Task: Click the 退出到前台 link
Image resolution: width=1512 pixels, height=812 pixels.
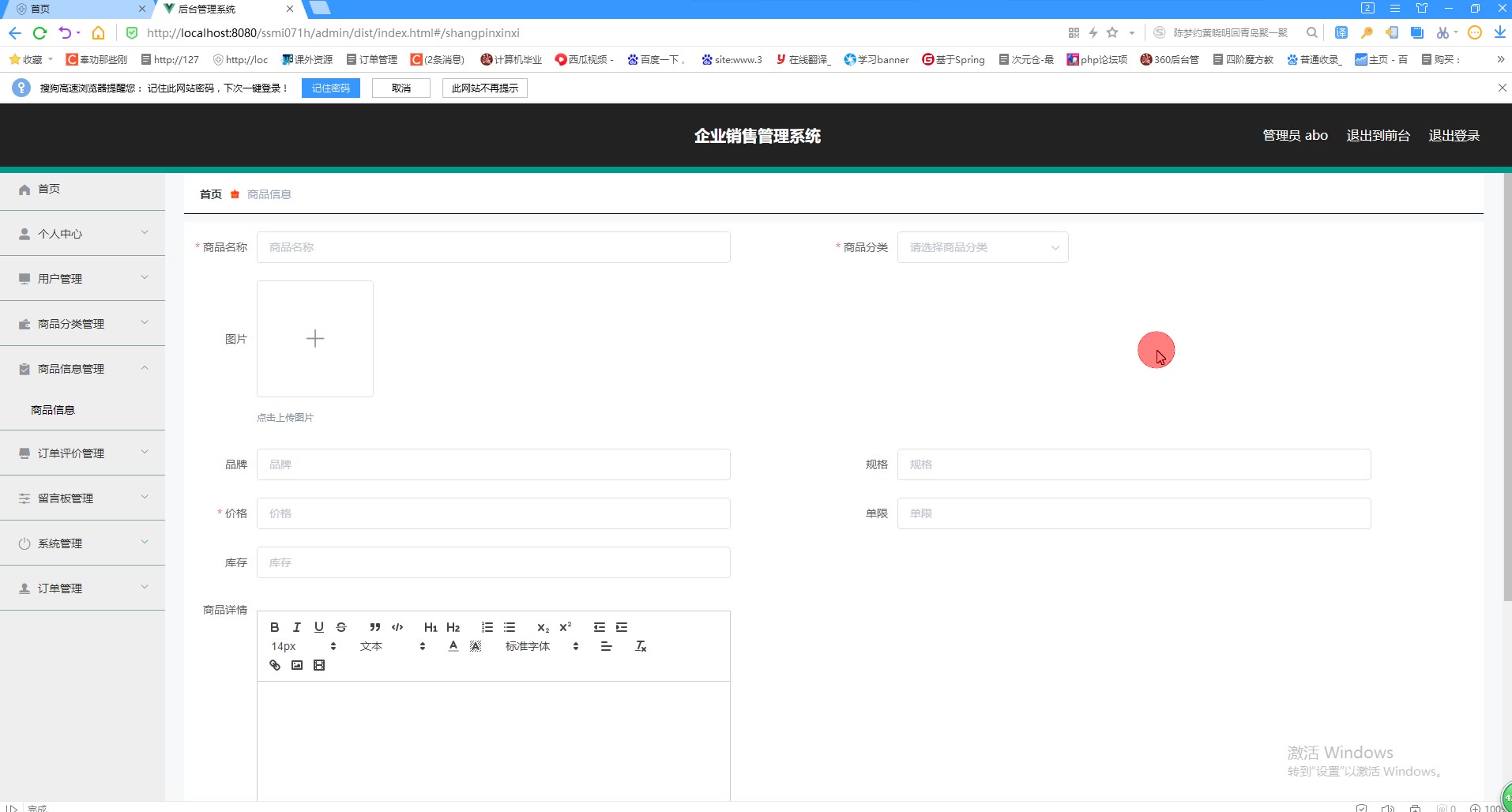Action: click(1378, 135)
